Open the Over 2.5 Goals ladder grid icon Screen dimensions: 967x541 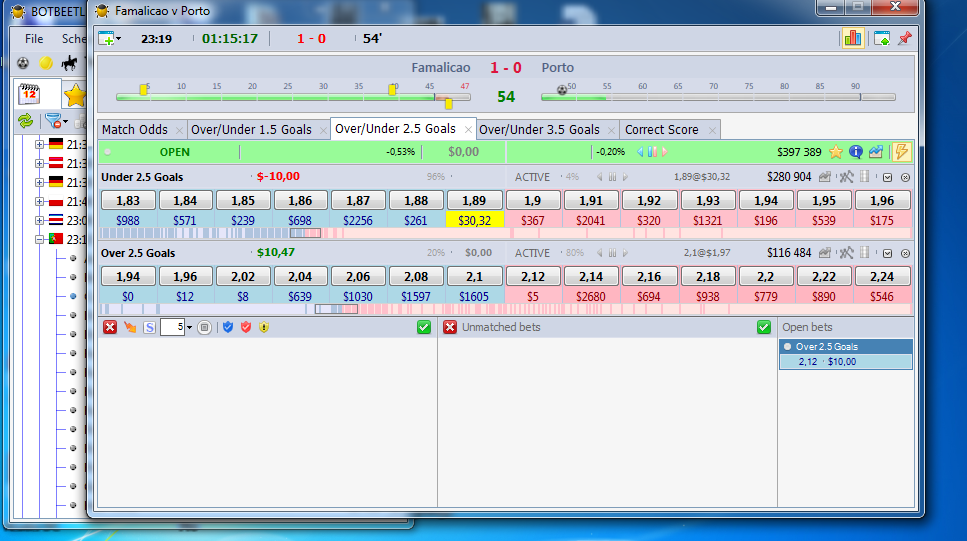coord(865,252)
